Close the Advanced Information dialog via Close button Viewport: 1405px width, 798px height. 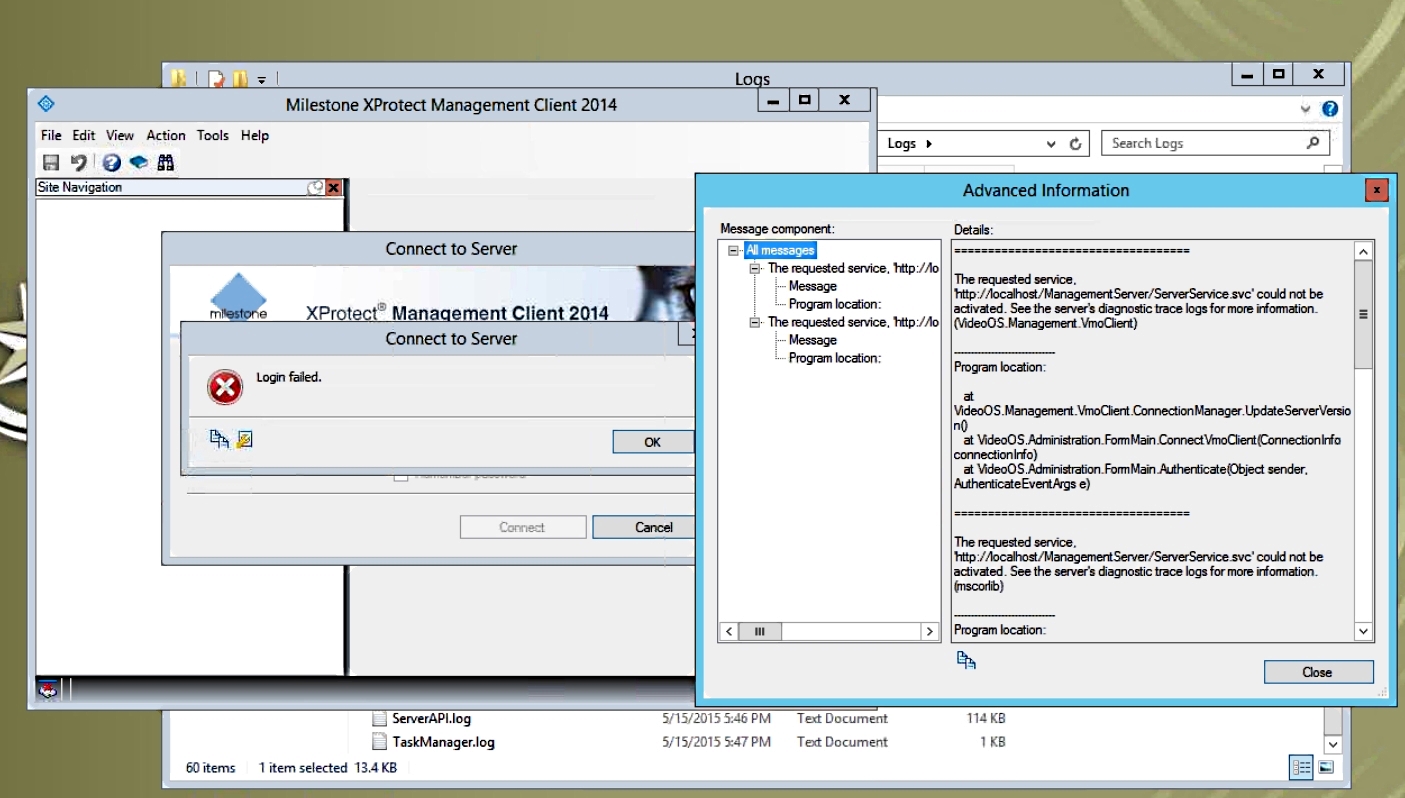(x=1317, y=671)
